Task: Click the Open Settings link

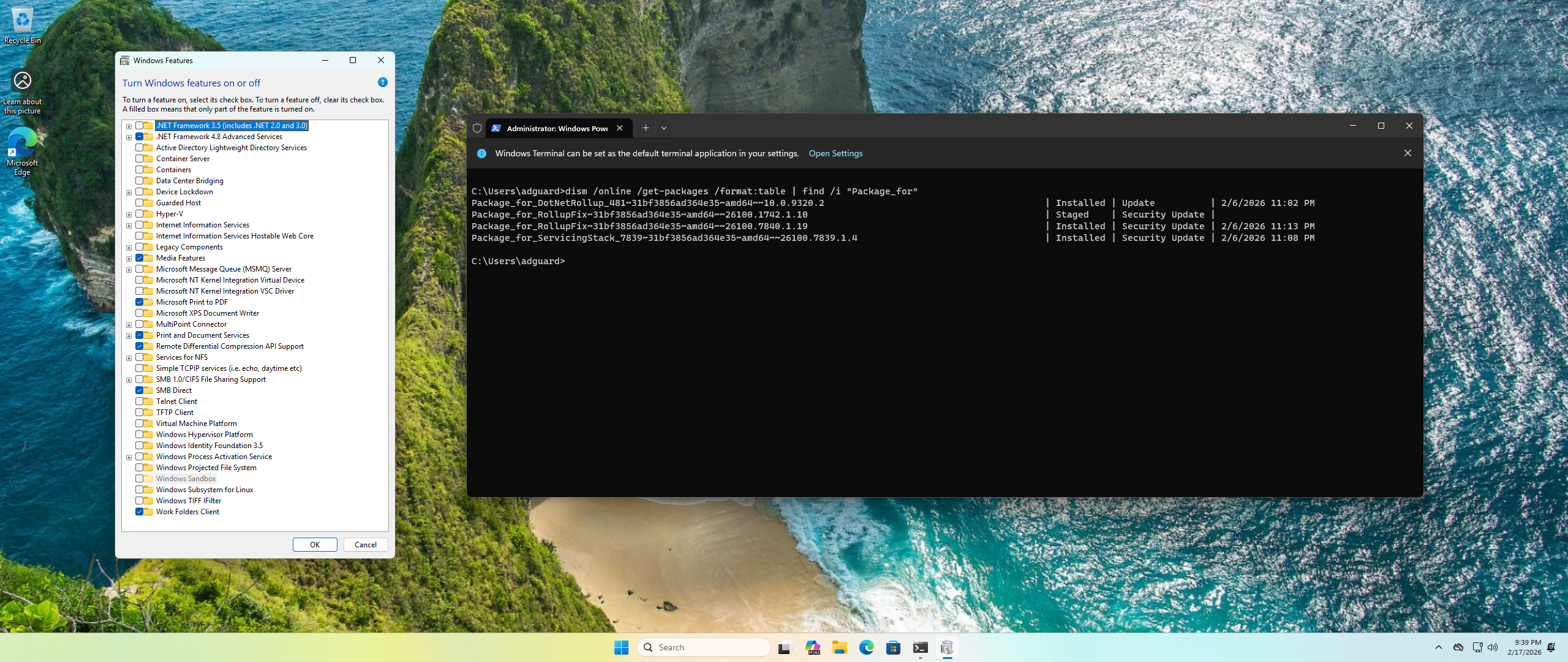Action: 835,153
